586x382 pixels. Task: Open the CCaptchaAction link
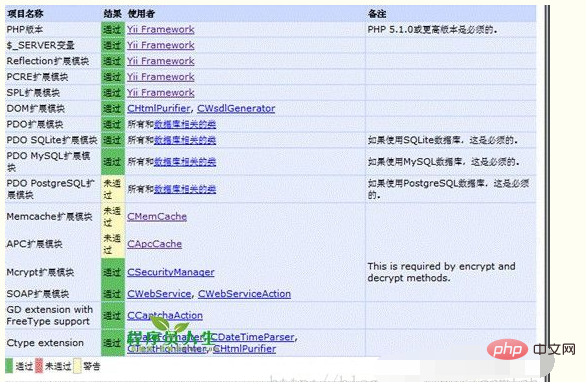[x=165, y=315]
